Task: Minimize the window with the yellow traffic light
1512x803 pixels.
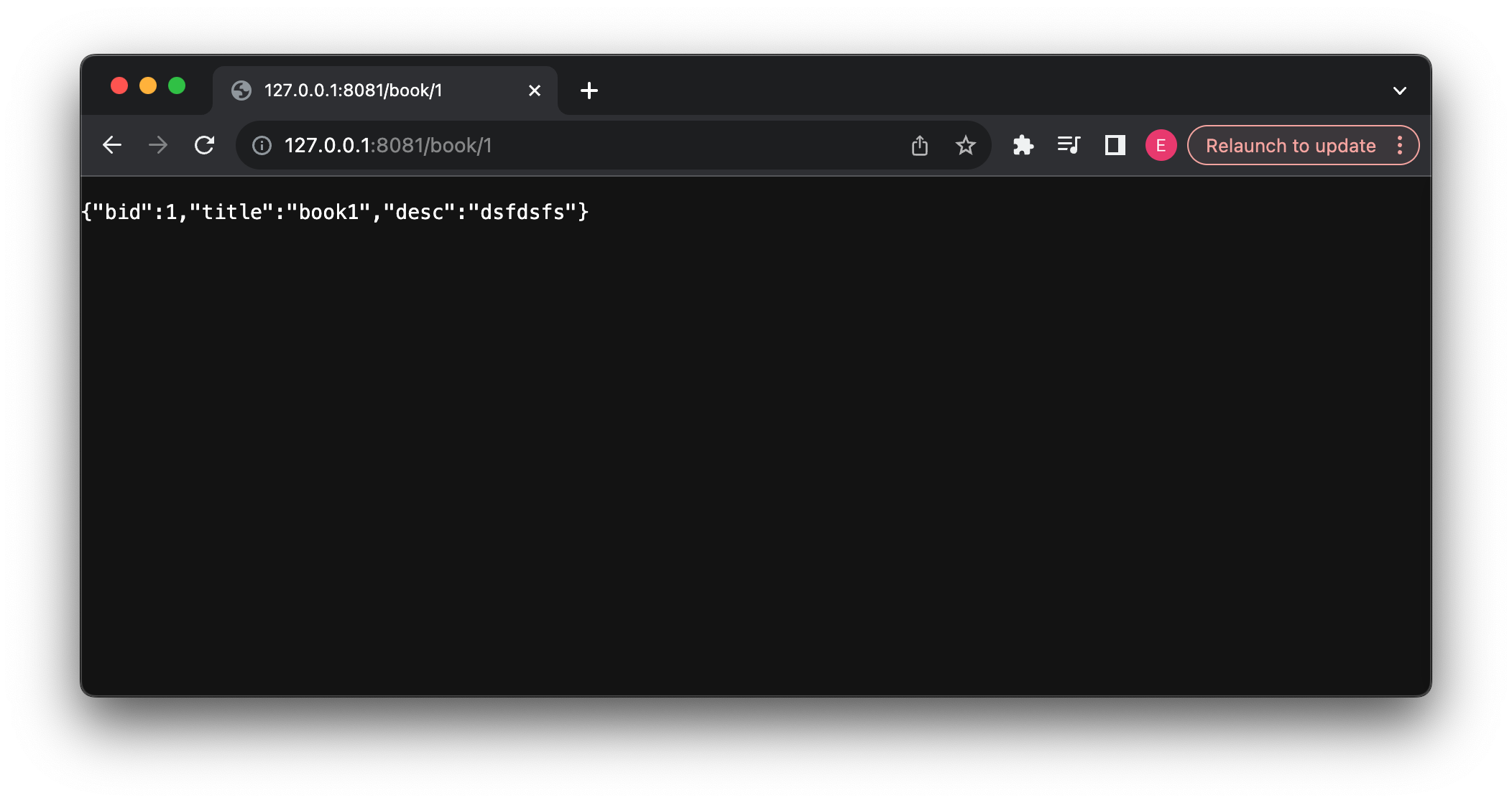Action: pyautogui.click(x=148, y=85)
